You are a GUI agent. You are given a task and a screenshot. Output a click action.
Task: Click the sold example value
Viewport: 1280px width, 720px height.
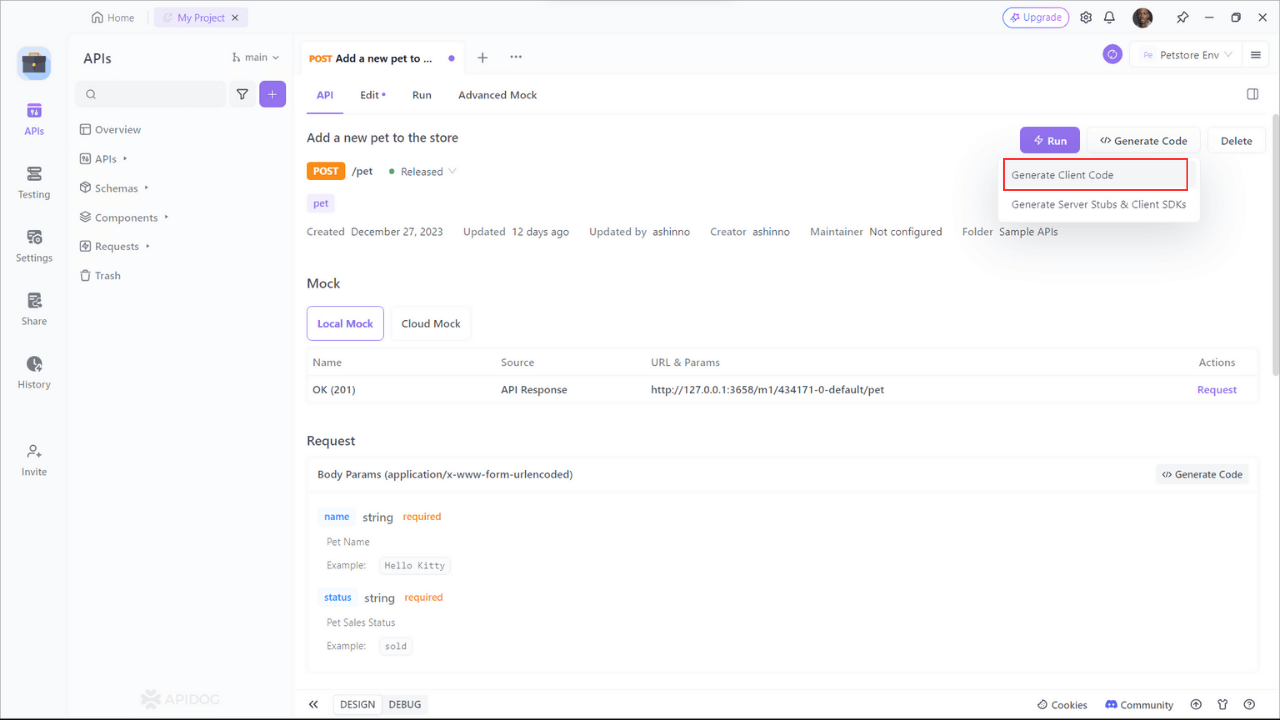[x=396, y=646]
